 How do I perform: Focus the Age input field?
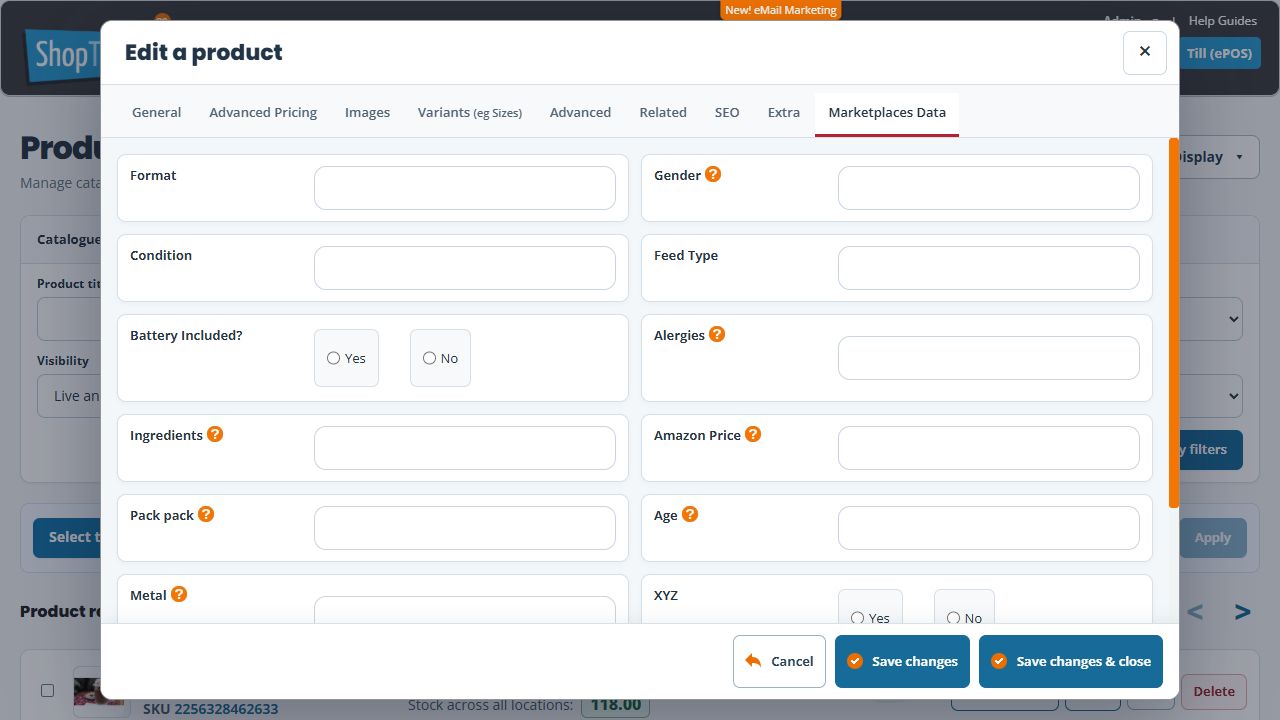989,528
